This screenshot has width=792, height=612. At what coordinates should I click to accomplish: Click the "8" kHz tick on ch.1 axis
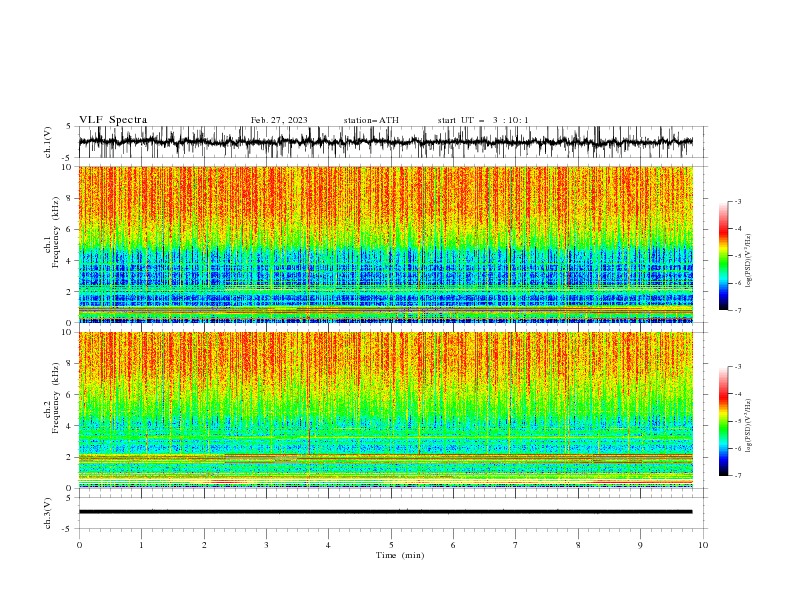(69, 198)
